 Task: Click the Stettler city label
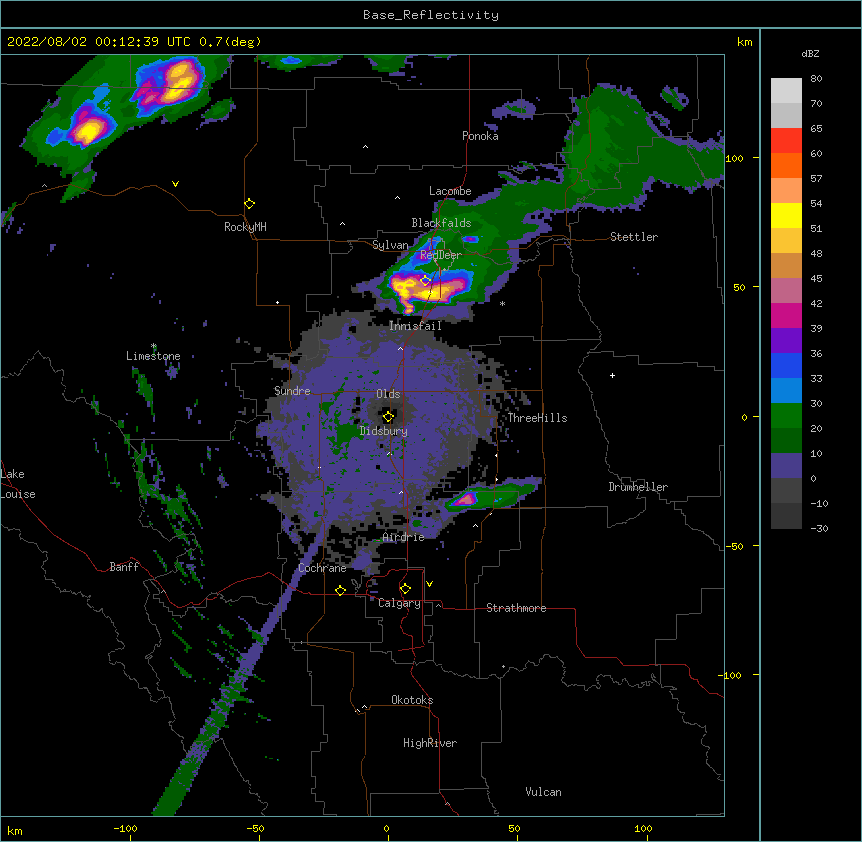coord(633,237)
